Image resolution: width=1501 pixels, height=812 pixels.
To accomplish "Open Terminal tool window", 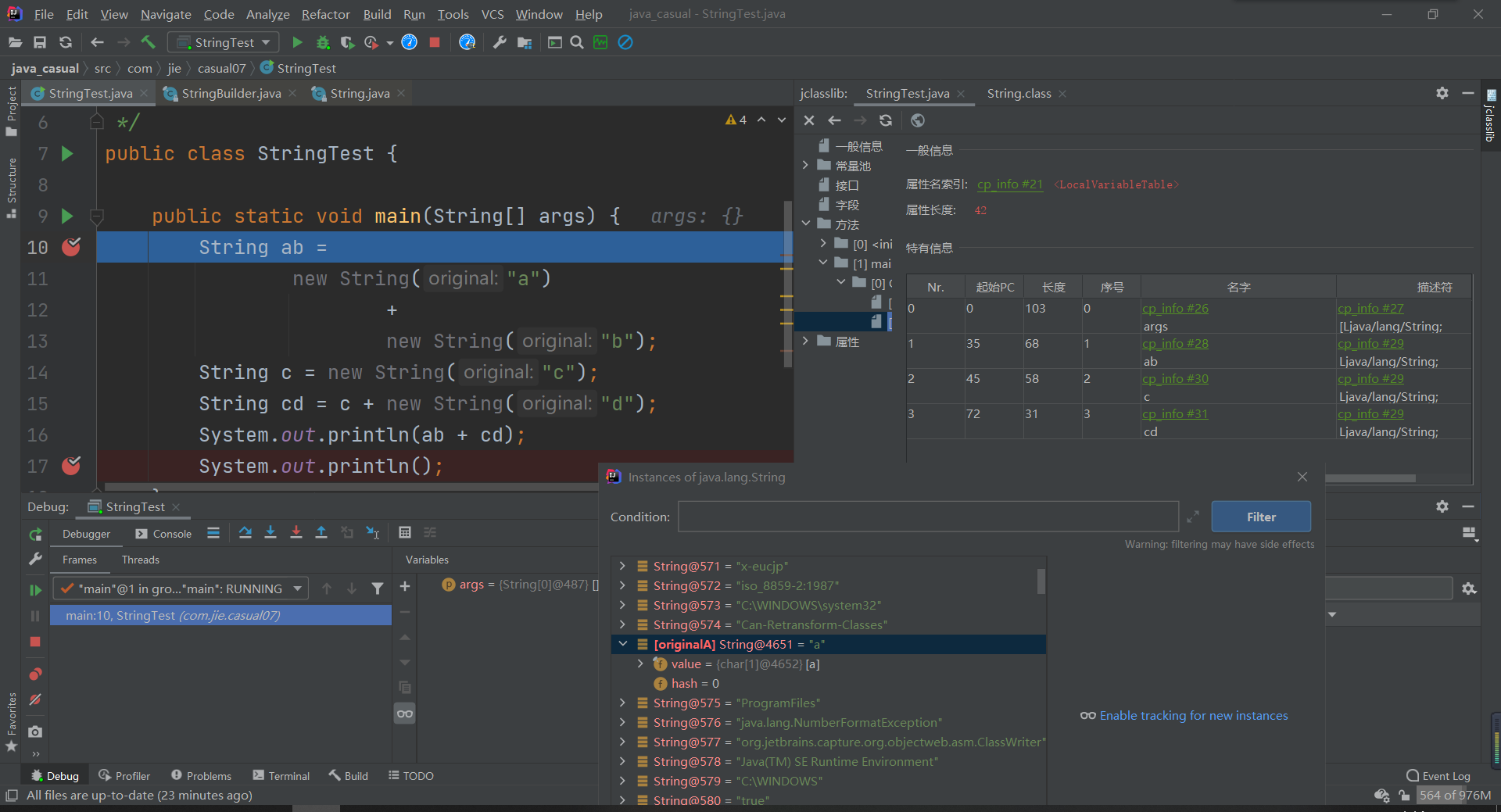I will coord(281,775).
